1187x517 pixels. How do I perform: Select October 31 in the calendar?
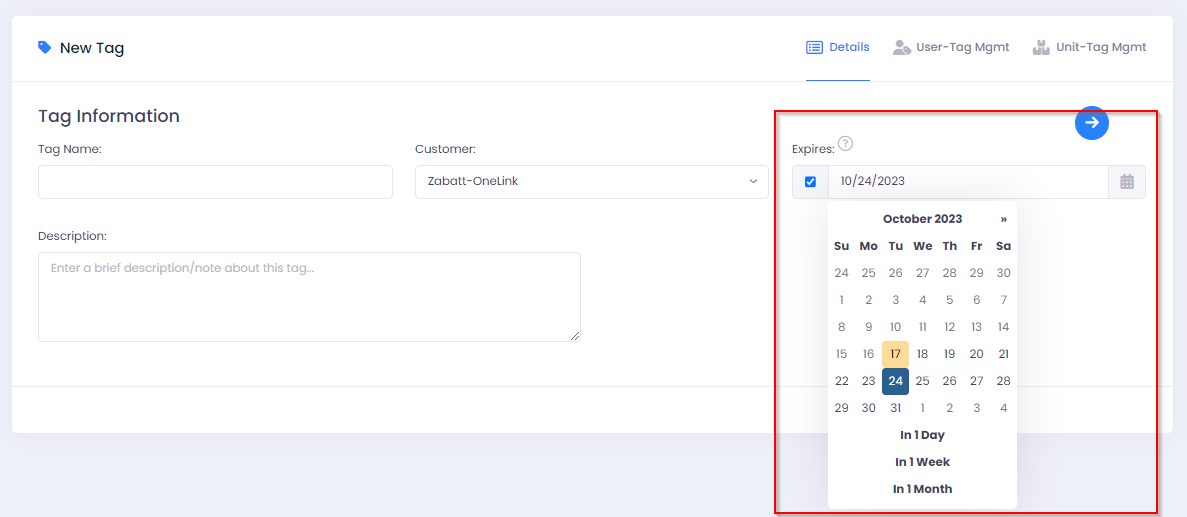[x=895, y=408]
